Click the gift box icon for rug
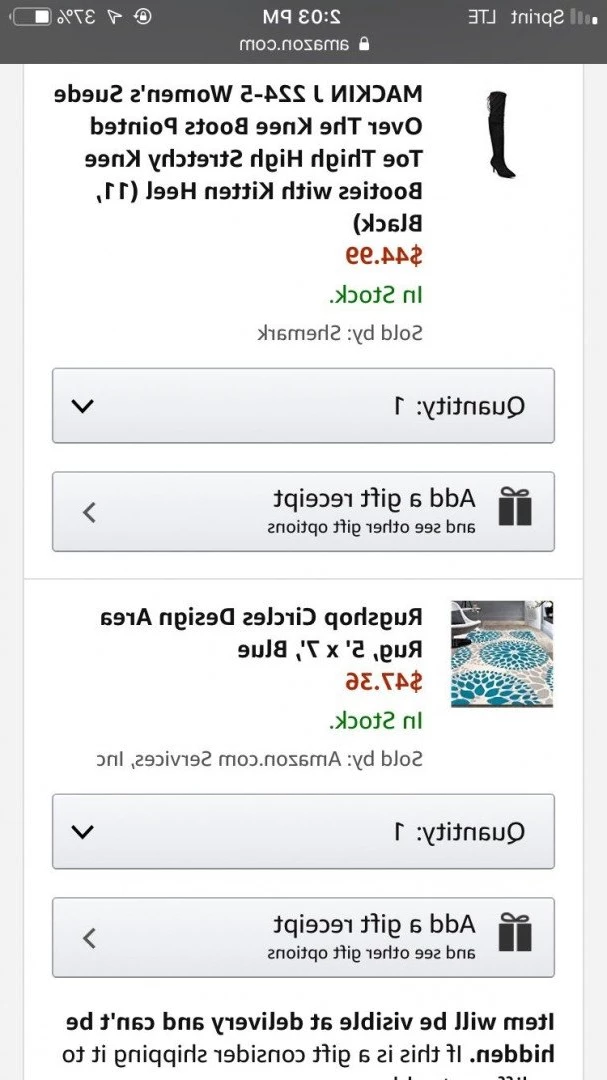The image size is (607, 1080). click(x=515, y=933)
